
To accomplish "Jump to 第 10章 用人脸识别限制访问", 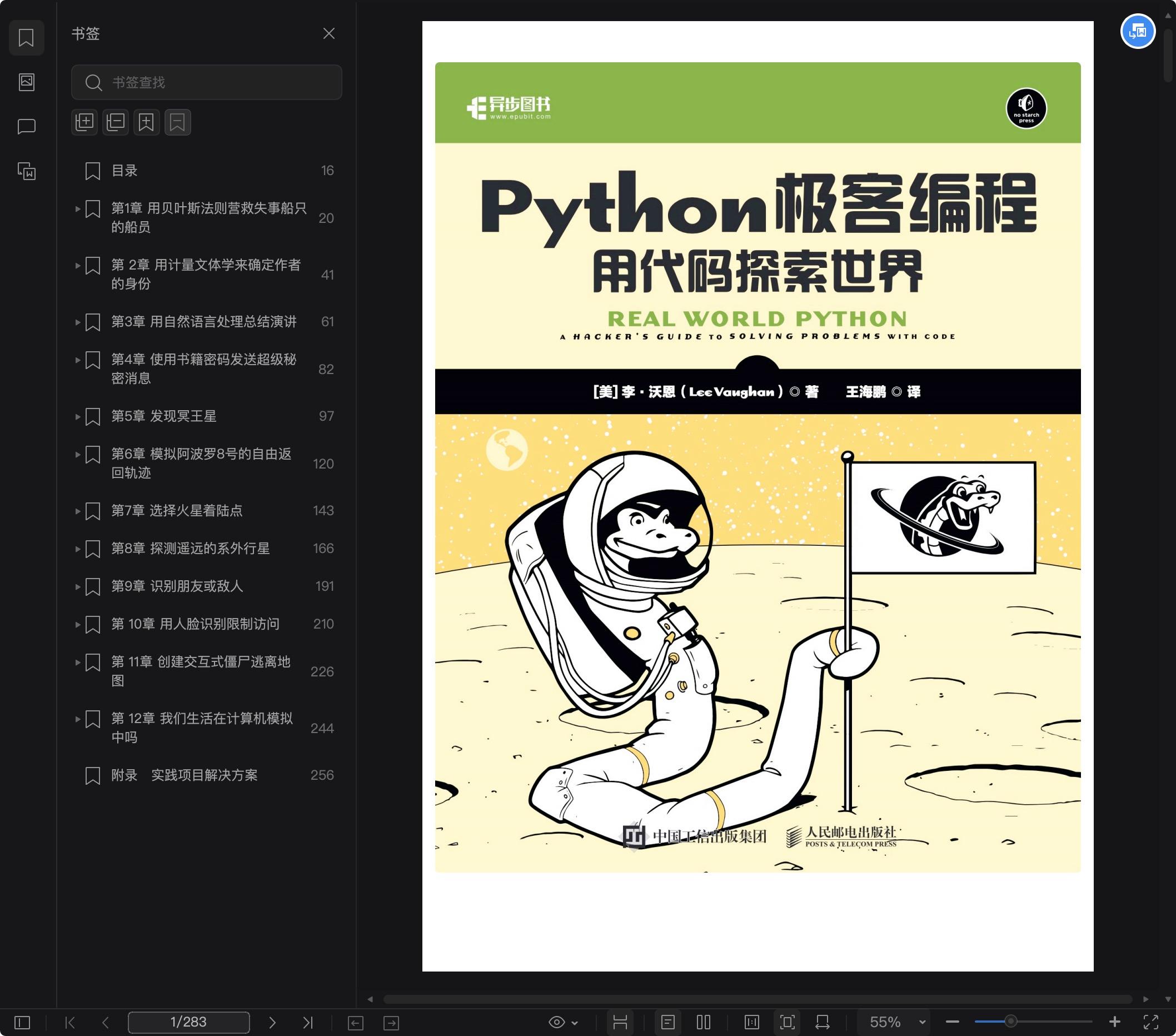I will pyautogui.click(x=195, y=624).
